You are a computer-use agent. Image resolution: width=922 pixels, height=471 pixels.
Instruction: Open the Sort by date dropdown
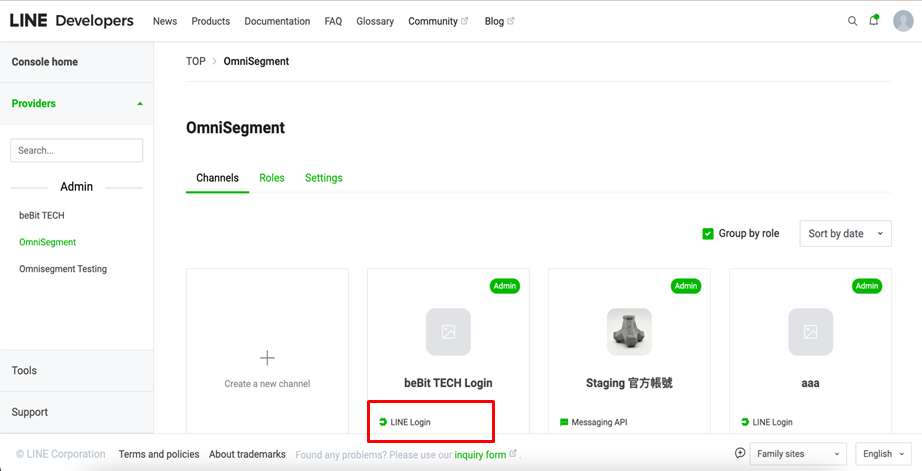click(846, 233)
